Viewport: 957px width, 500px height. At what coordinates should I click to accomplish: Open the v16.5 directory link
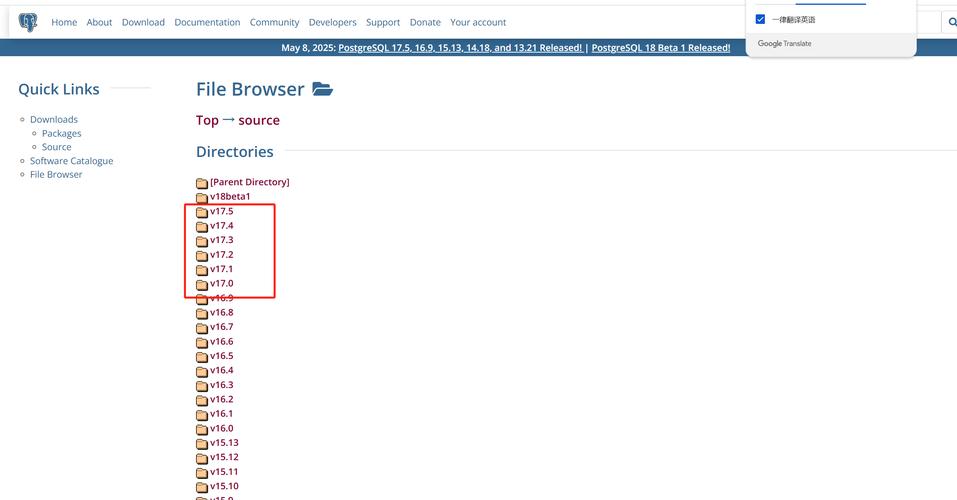tap(221, 356)
